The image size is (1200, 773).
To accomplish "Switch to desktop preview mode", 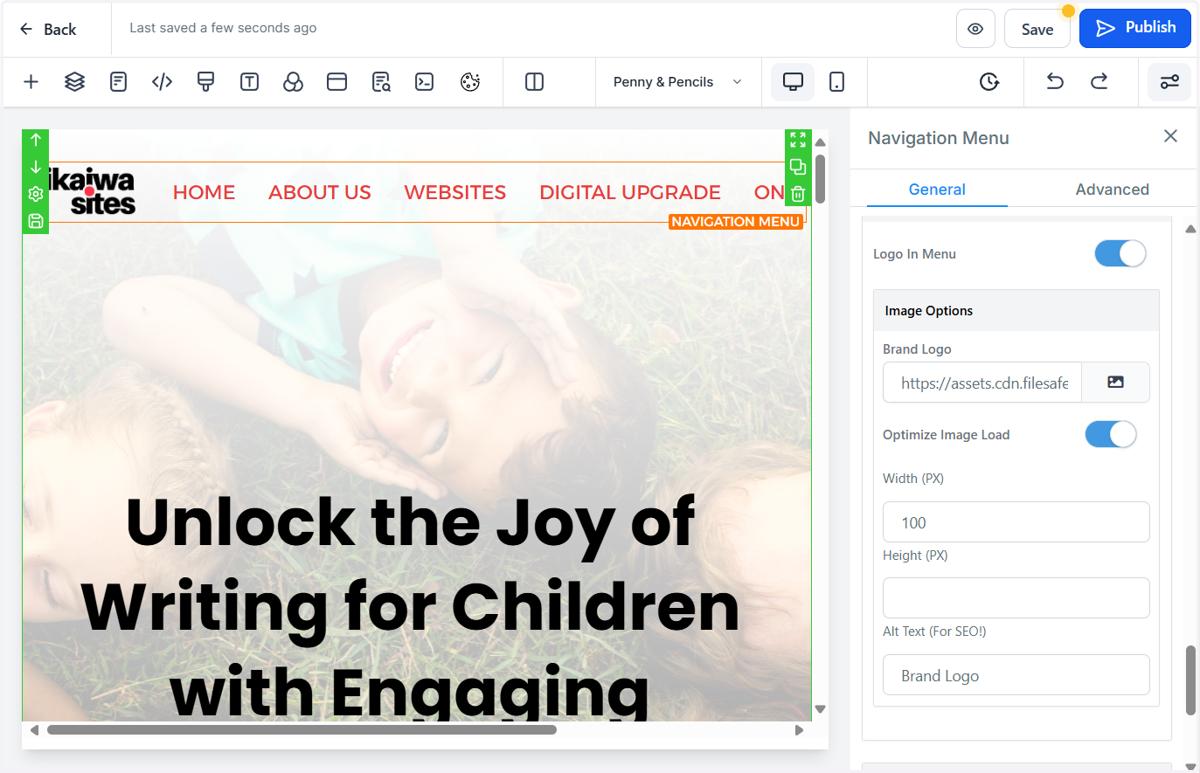I will tap(793, 82).
